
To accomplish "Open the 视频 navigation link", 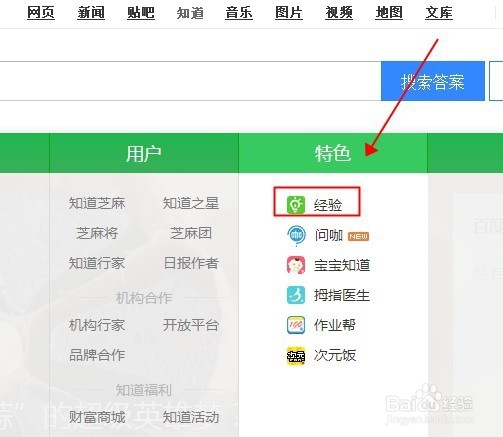I will pos(339,13).
